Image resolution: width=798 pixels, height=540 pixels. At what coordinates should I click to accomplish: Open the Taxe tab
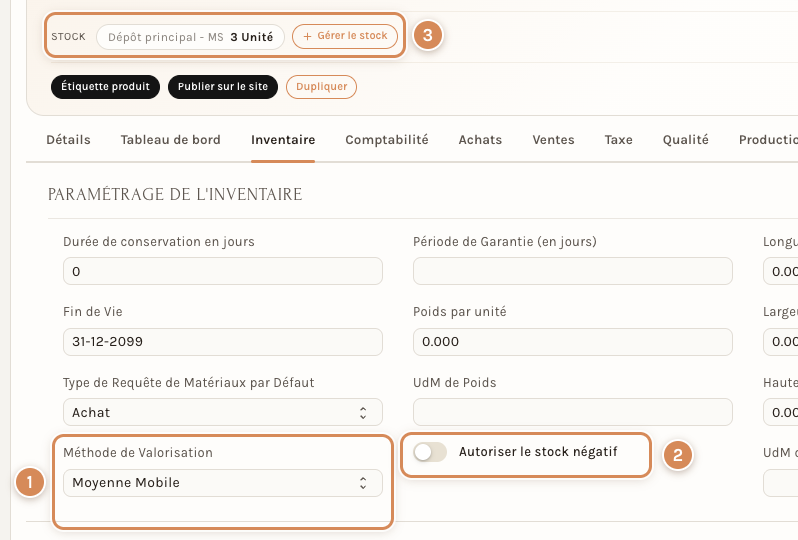618,140
